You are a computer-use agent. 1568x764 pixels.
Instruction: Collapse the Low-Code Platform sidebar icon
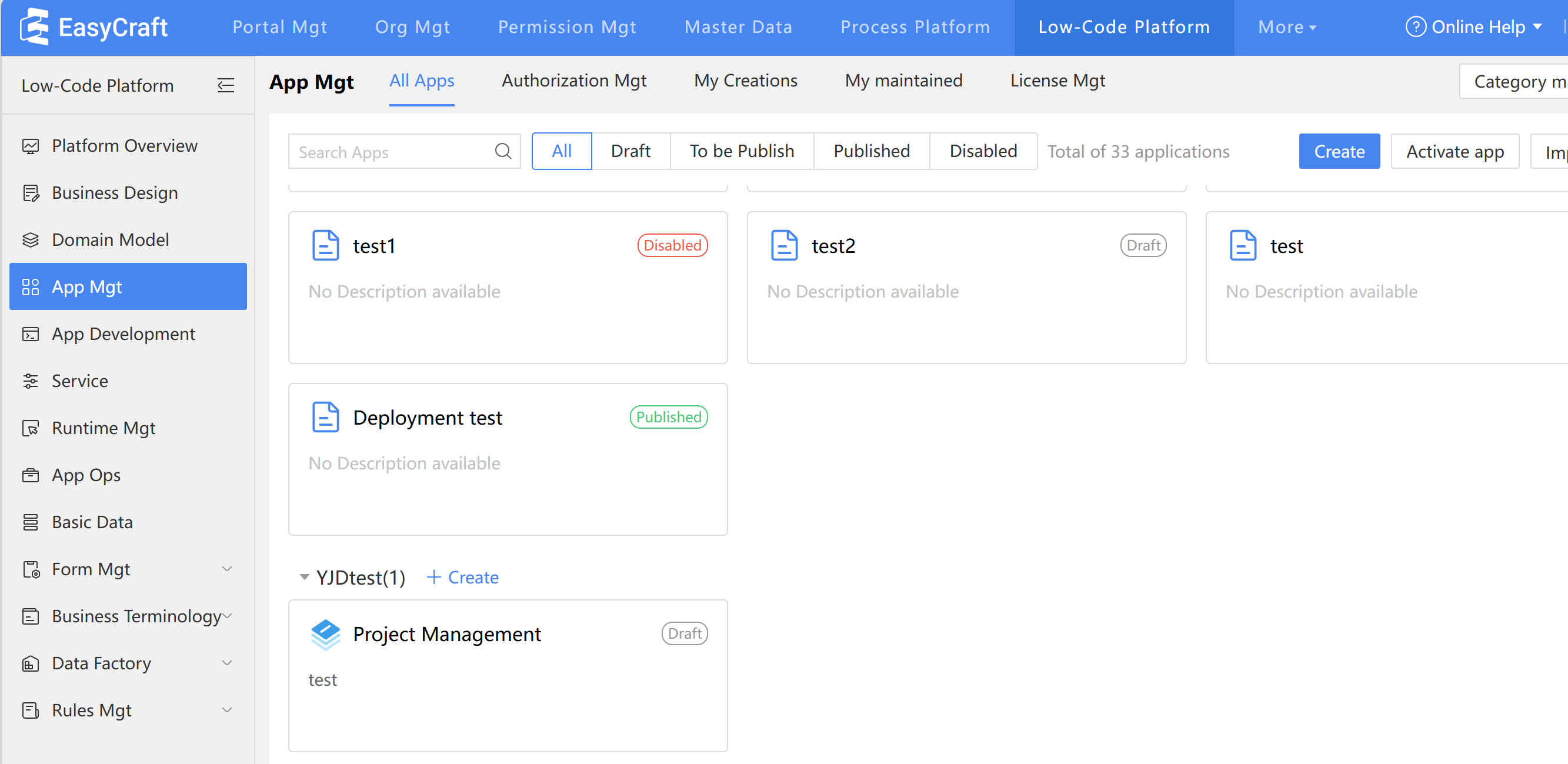pos(225,85)
